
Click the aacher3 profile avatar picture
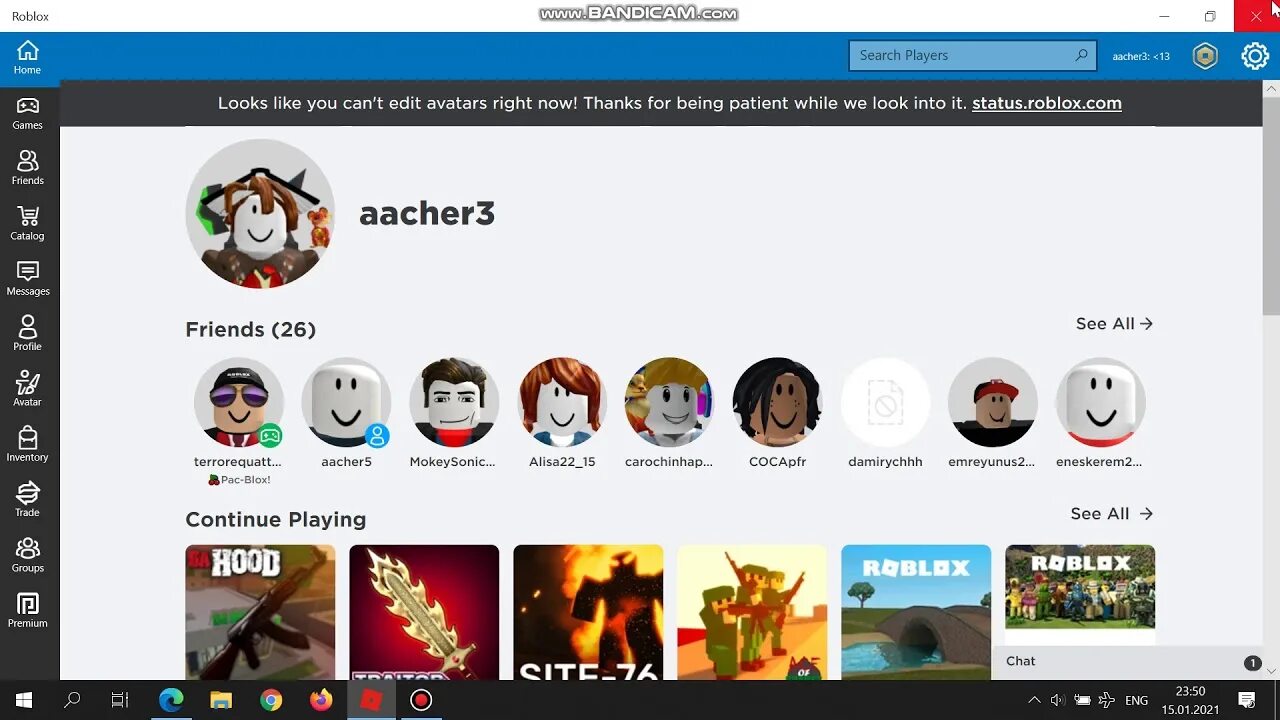pos(260,214)
